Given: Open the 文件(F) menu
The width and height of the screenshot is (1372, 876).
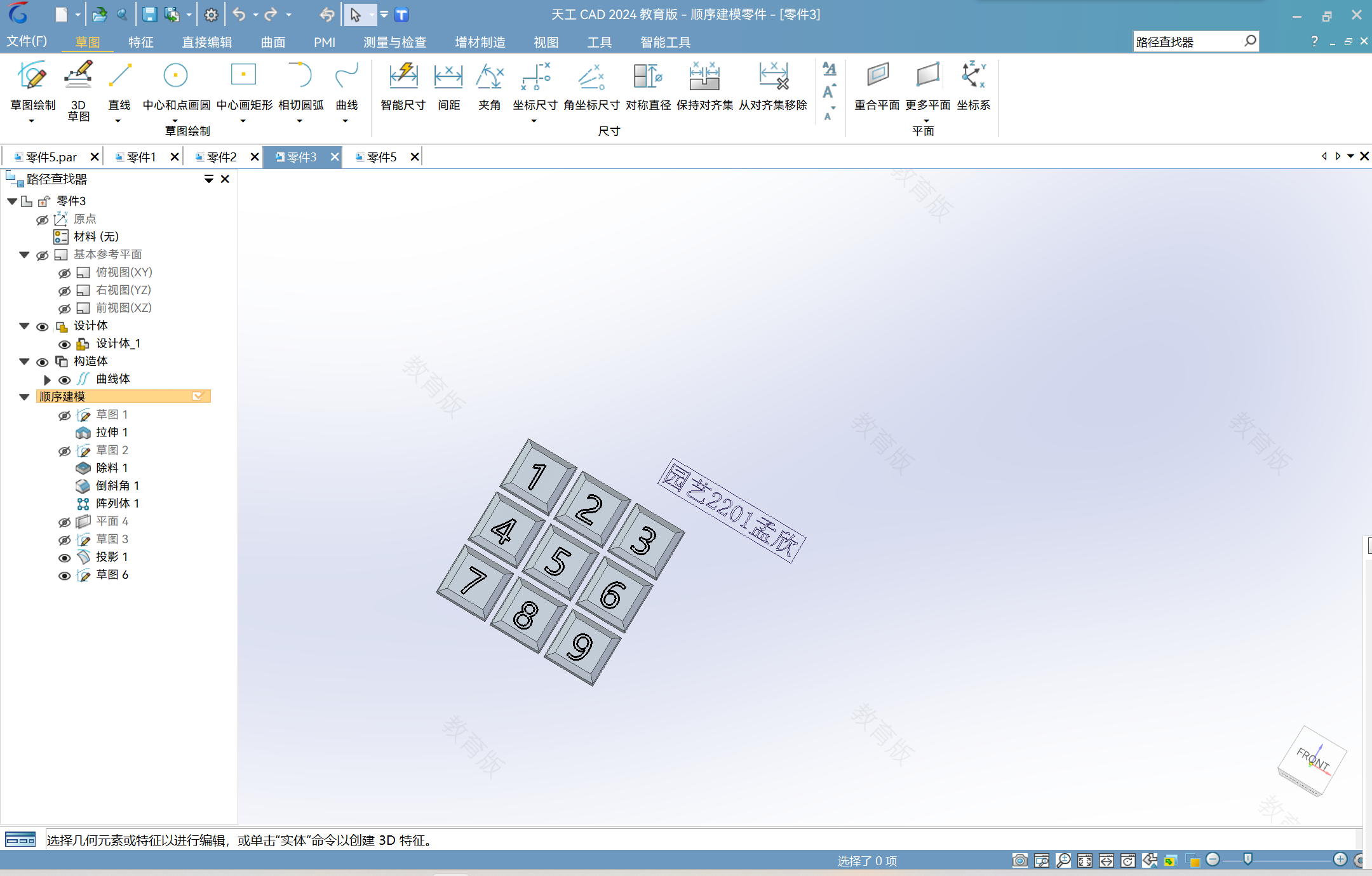Looking at the screenshot, I should coord(27,41).
